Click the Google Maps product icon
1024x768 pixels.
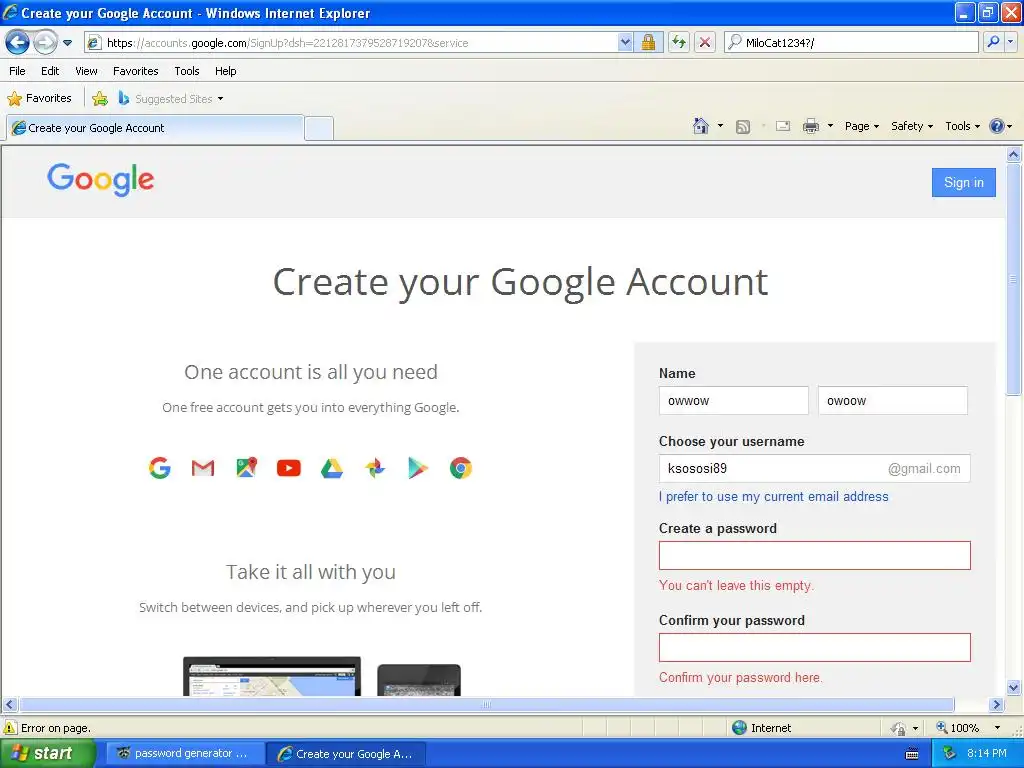point(246,468)
